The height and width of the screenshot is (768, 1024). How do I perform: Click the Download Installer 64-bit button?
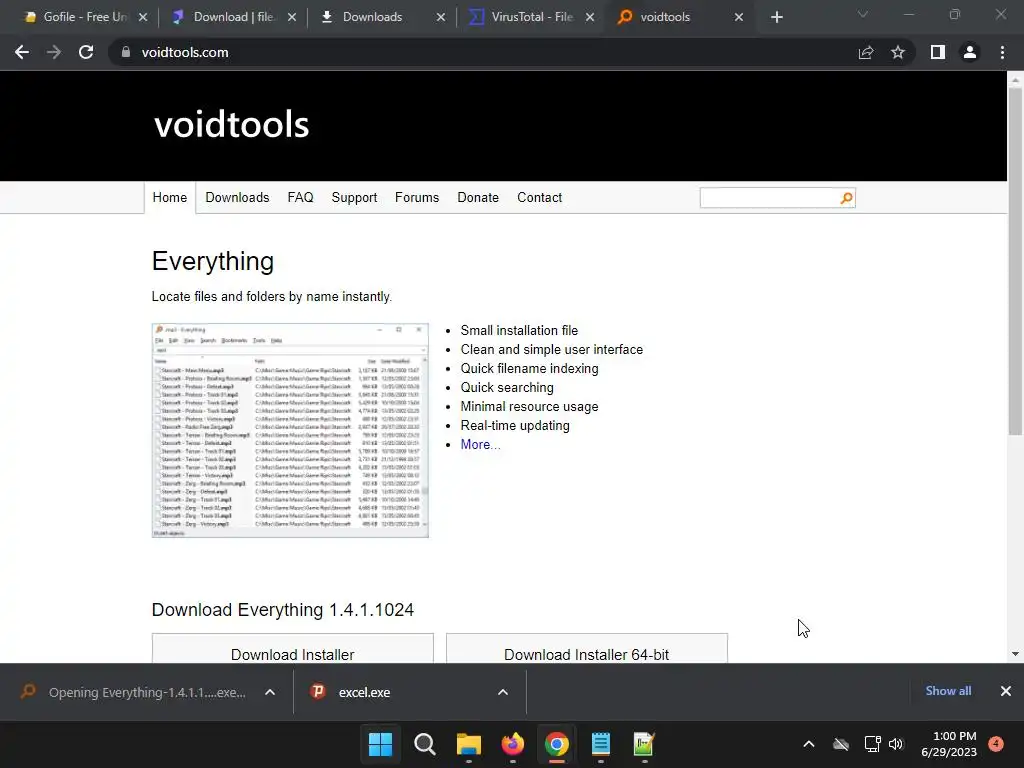(586, 649)
